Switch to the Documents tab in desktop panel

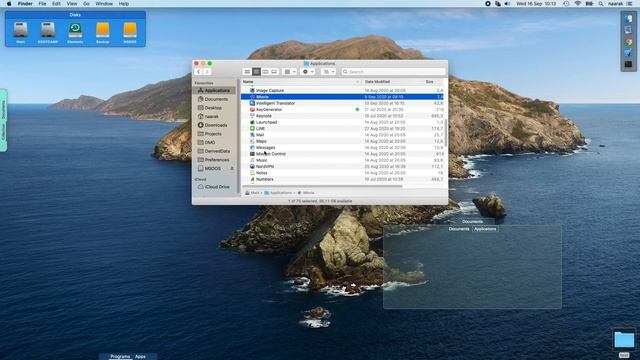[x=459, y=229]
